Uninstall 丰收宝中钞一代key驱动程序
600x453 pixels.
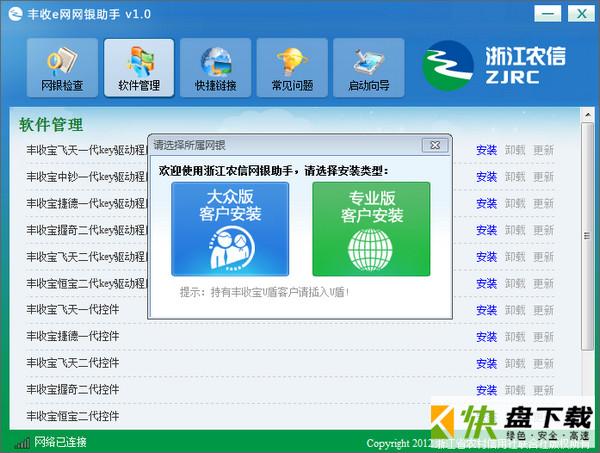click(x=515, y=177)
